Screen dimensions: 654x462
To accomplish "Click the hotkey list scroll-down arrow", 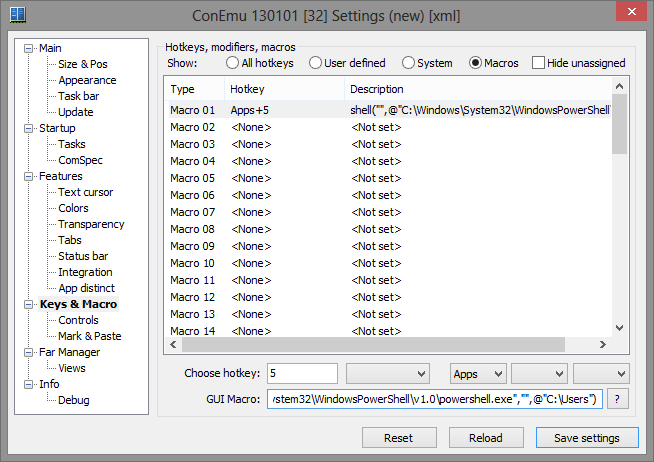I will [x=619, y=328].
